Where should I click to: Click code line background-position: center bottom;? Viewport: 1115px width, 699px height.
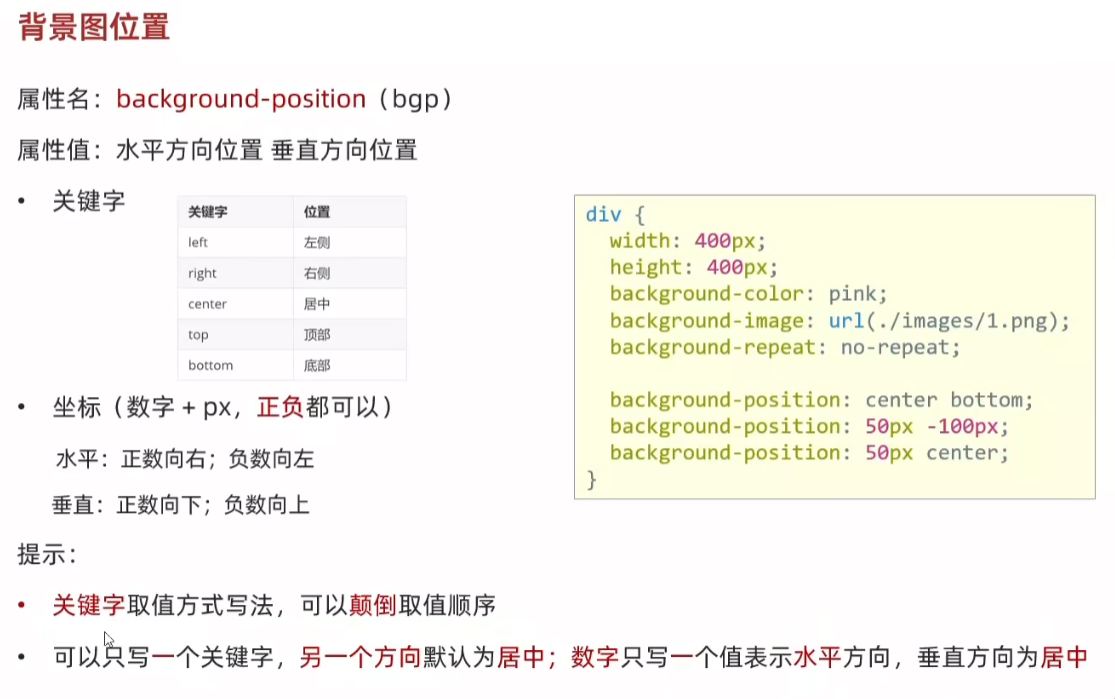(821, 400)
